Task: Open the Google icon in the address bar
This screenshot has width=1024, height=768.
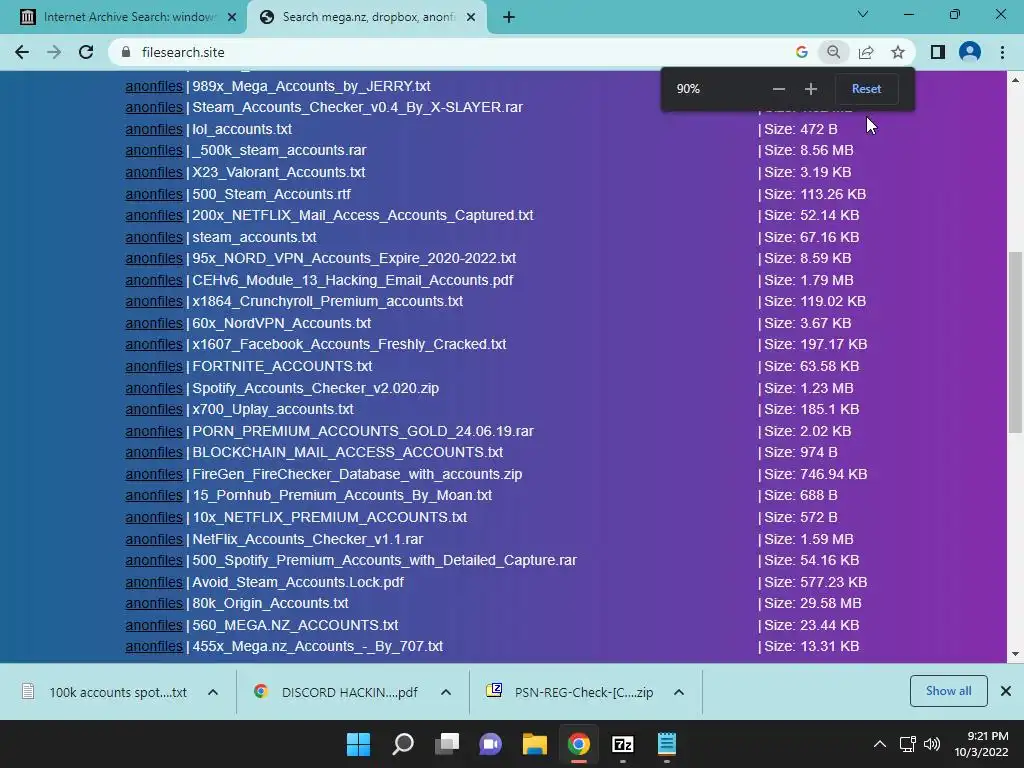Action: [x=802, y=52]
